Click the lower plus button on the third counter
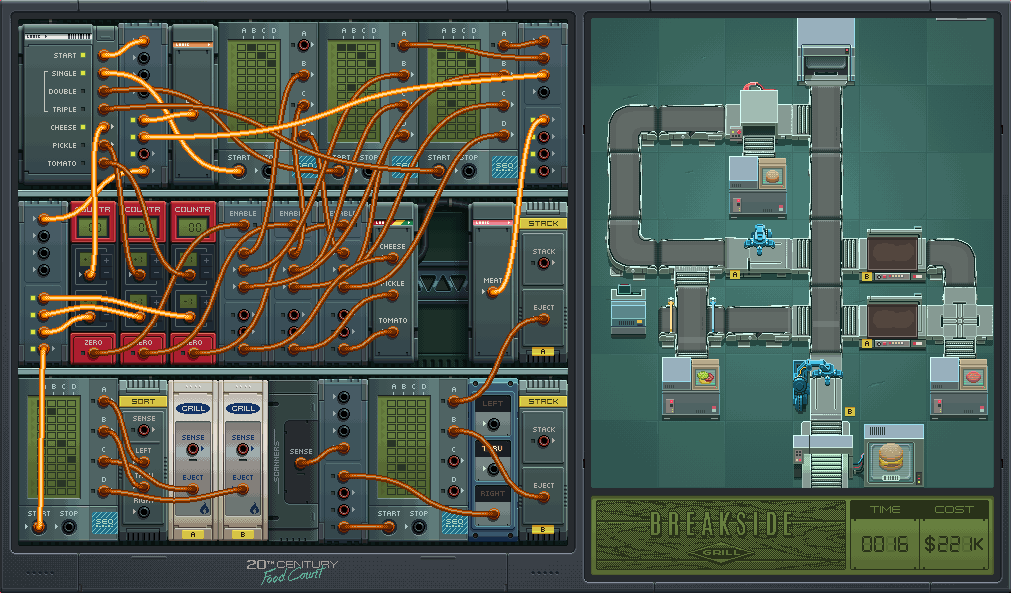 click(x=206, y=302)
